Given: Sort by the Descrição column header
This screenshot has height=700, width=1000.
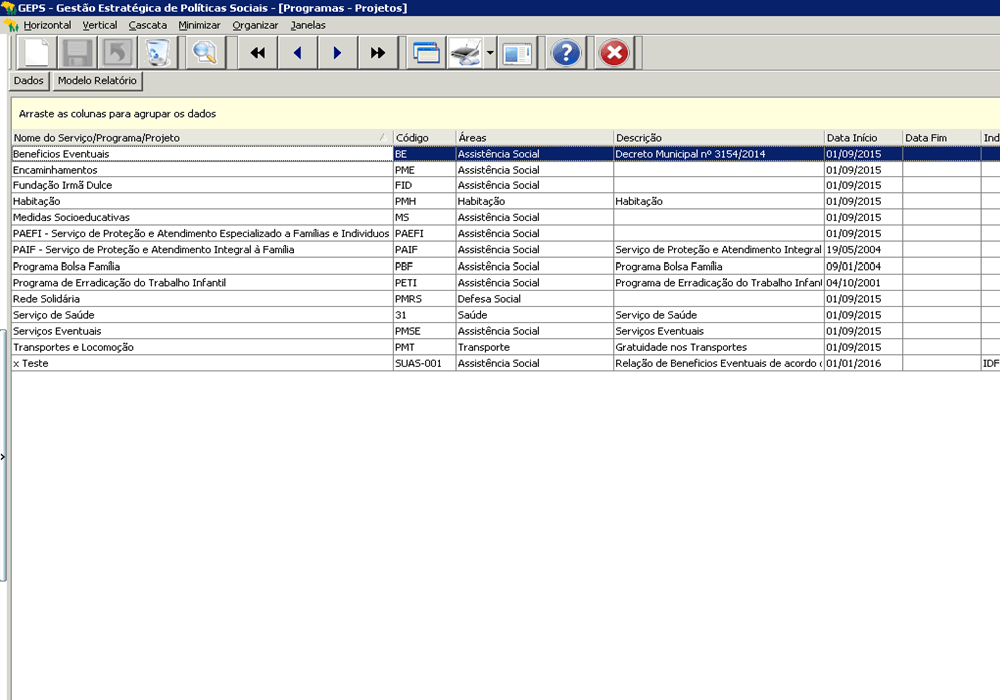Looking at the screenshot, I should (719, 138).
